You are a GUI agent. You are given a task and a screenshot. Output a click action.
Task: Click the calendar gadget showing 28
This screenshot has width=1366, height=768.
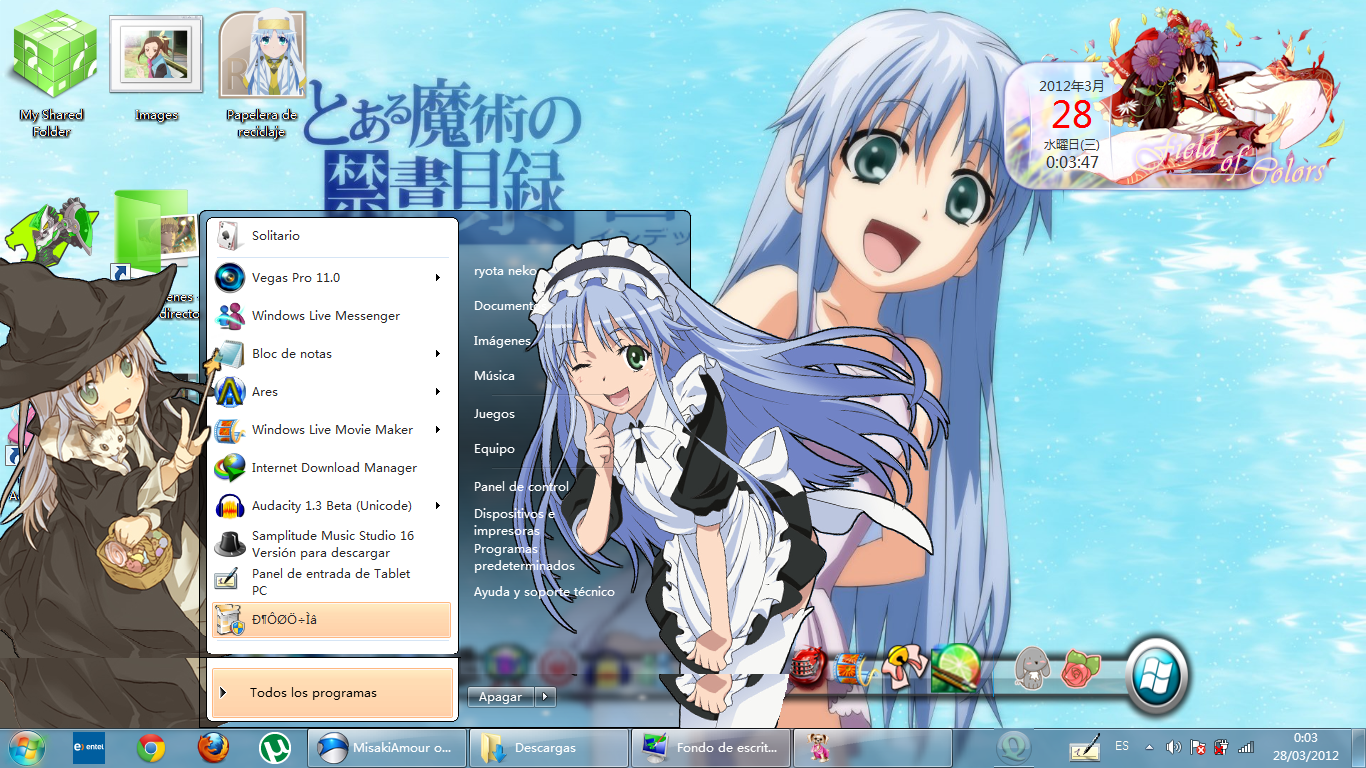(x=1072, y=124)
